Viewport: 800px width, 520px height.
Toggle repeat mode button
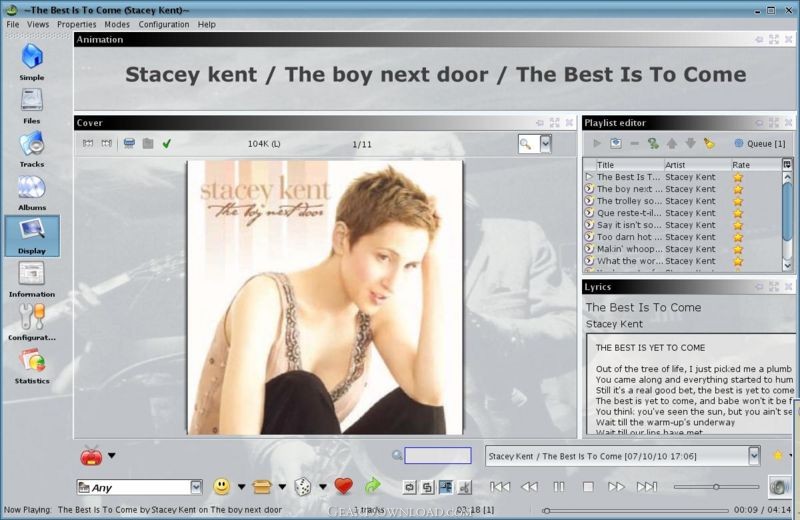(409, 488)
